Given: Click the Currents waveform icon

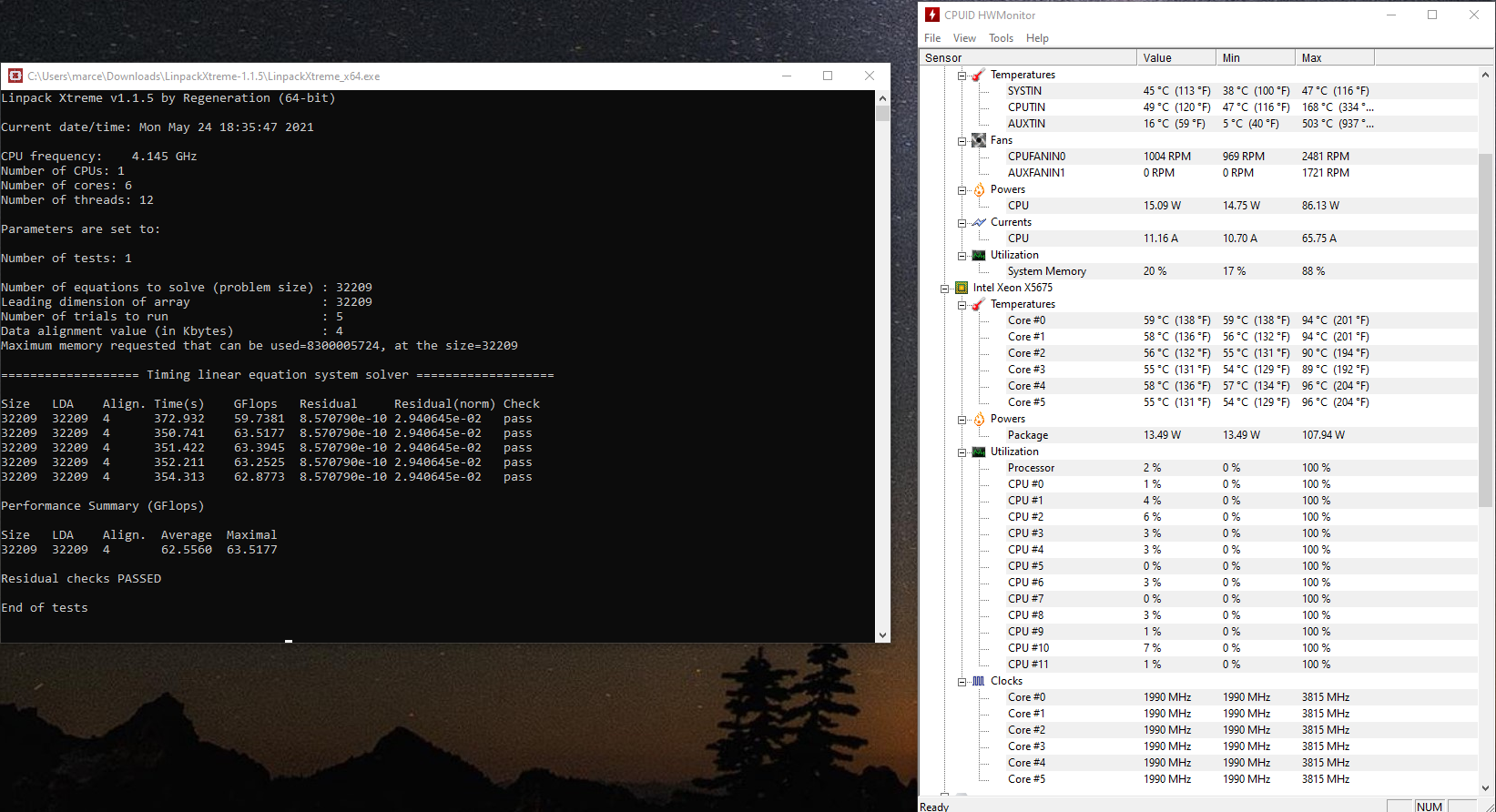Looking at the screenshot, I should (x=979, y=222).
